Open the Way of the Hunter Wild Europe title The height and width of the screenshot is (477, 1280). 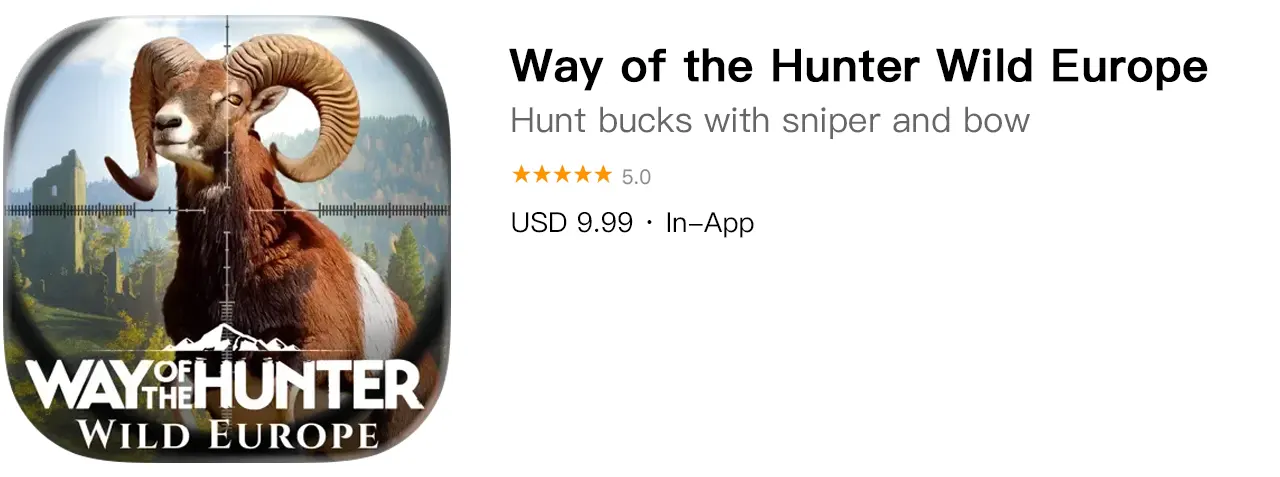pyautogui.click(x=858, y=68)
